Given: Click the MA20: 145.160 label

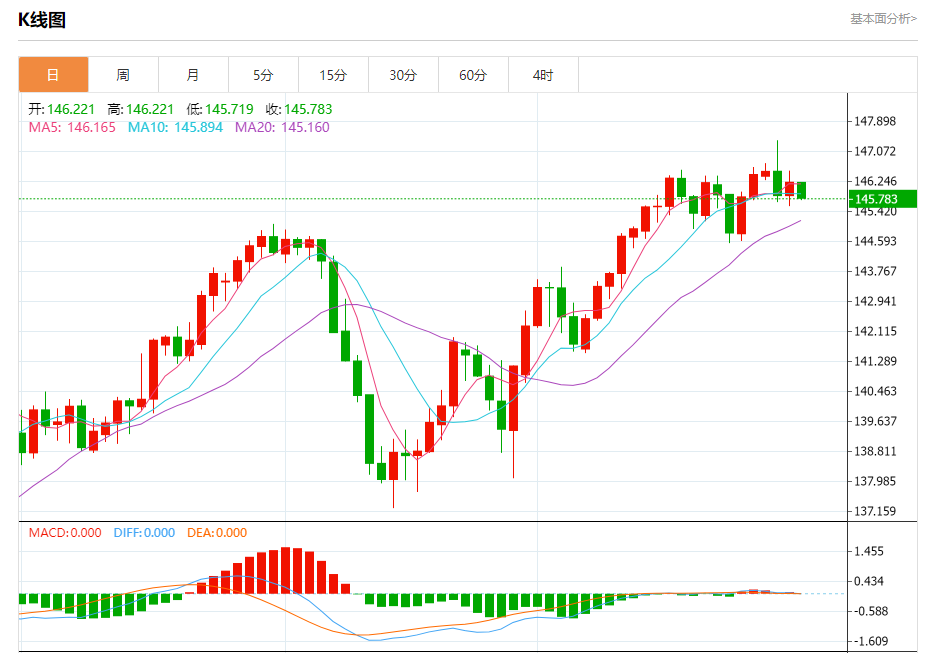Looking at the screenshot, I should click(x=282, y=127).
